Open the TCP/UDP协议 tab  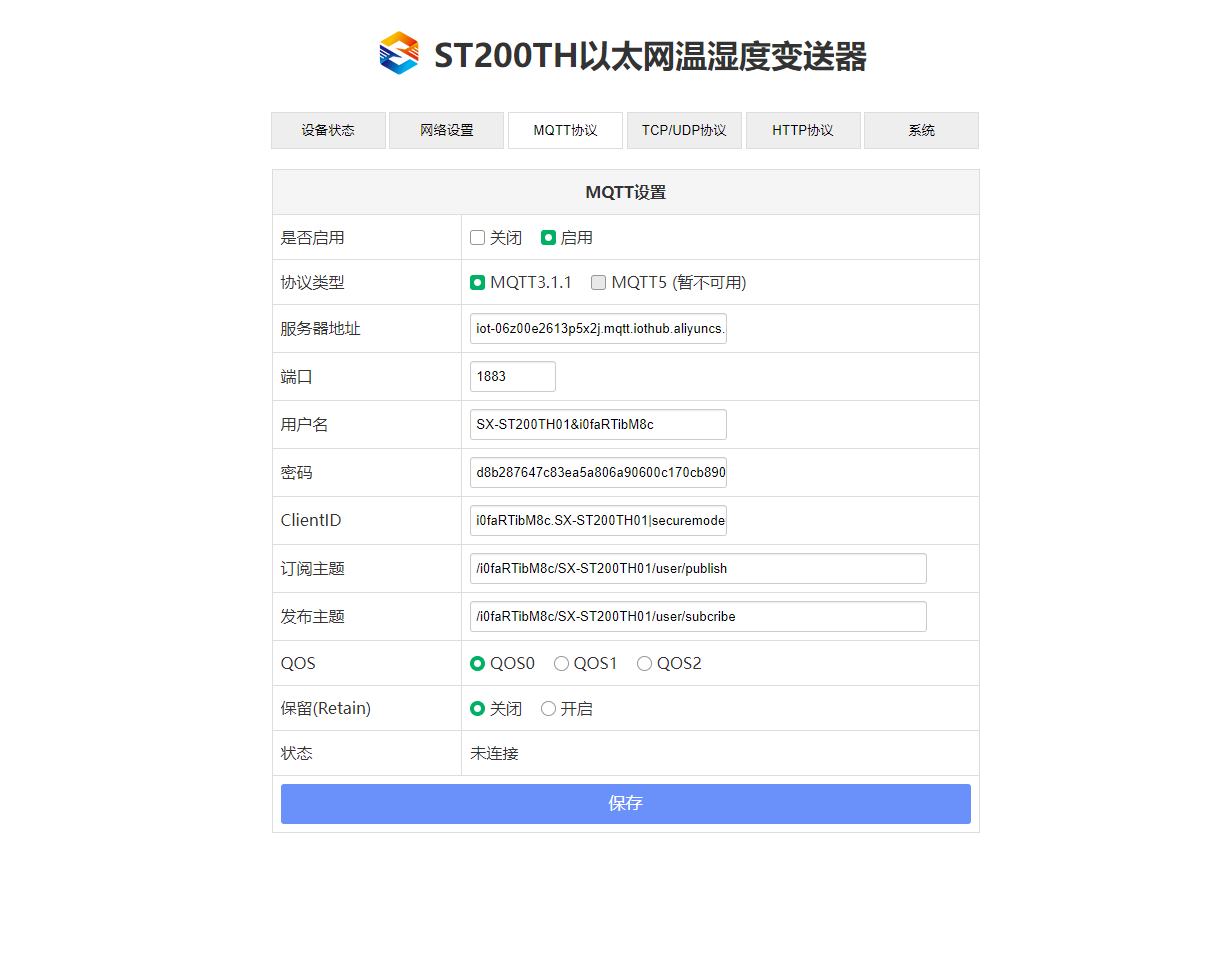click(x=684, y=131)
